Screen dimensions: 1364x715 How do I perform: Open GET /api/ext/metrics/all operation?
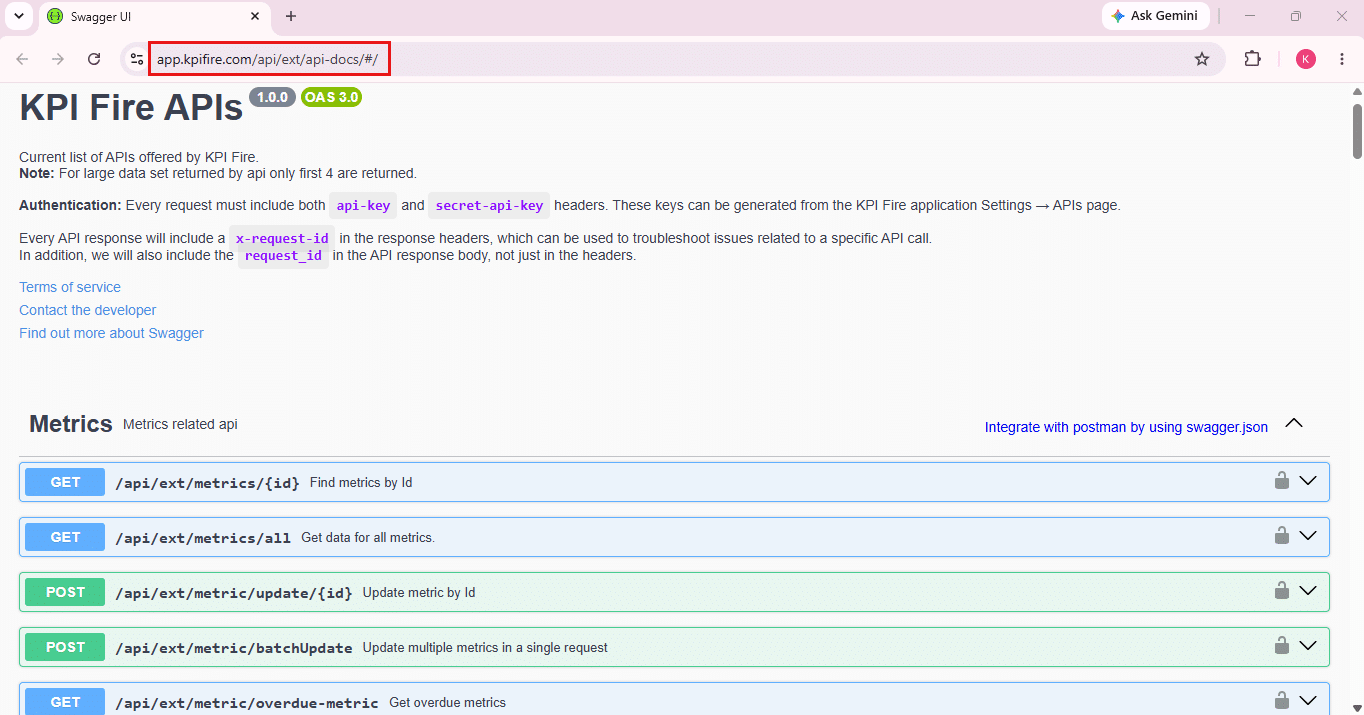(x=674, y=537)
